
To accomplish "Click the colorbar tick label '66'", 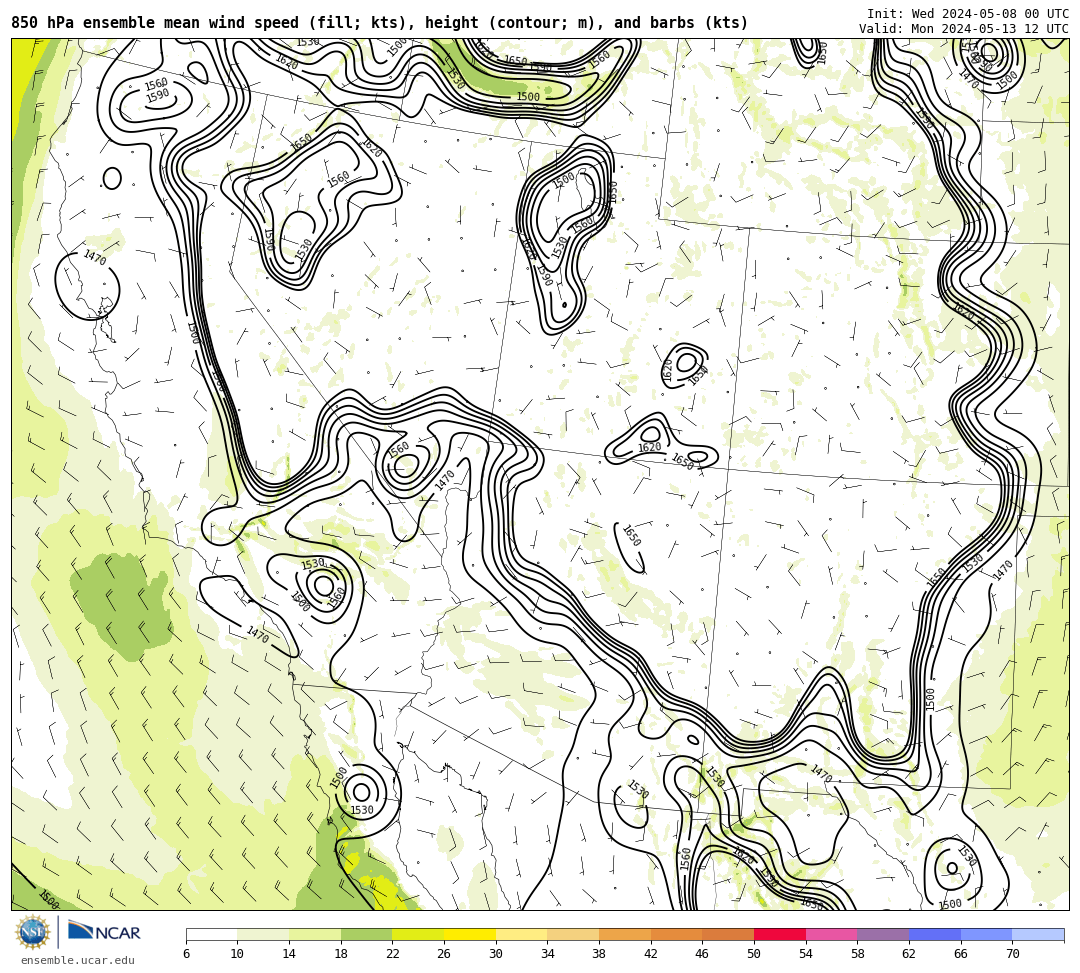I will (x=961, y=954).
